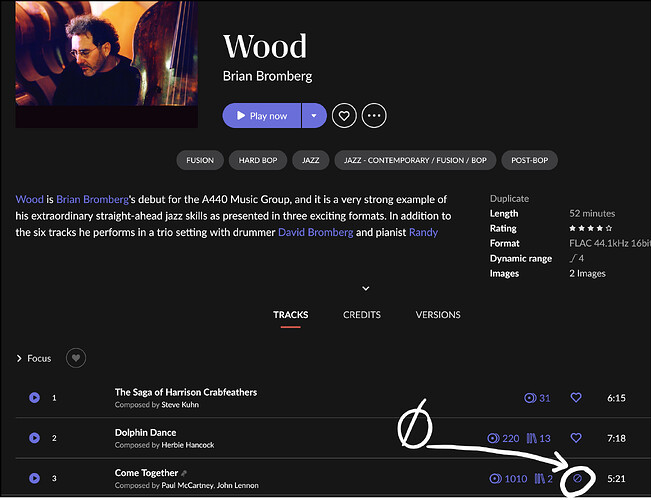Play track 2 Dolphin Dance
The height and width of the screenshot is (500, 651).
[34, 438]
